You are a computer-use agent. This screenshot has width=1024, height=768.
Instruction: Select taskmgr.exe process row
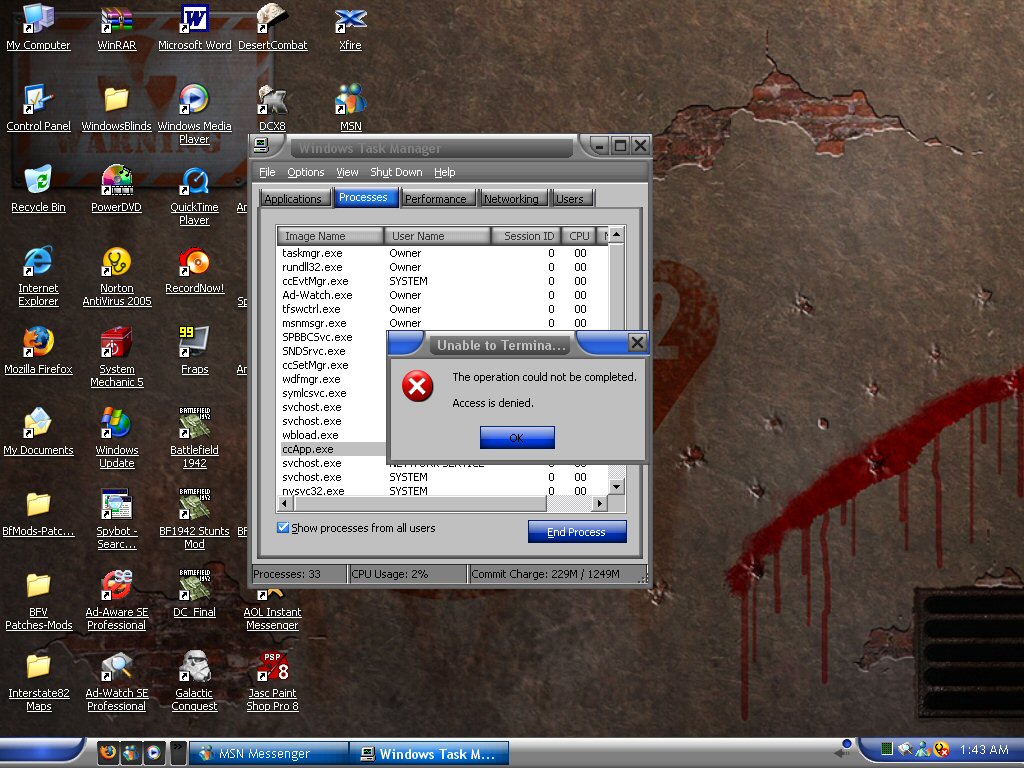coord(443,253)
